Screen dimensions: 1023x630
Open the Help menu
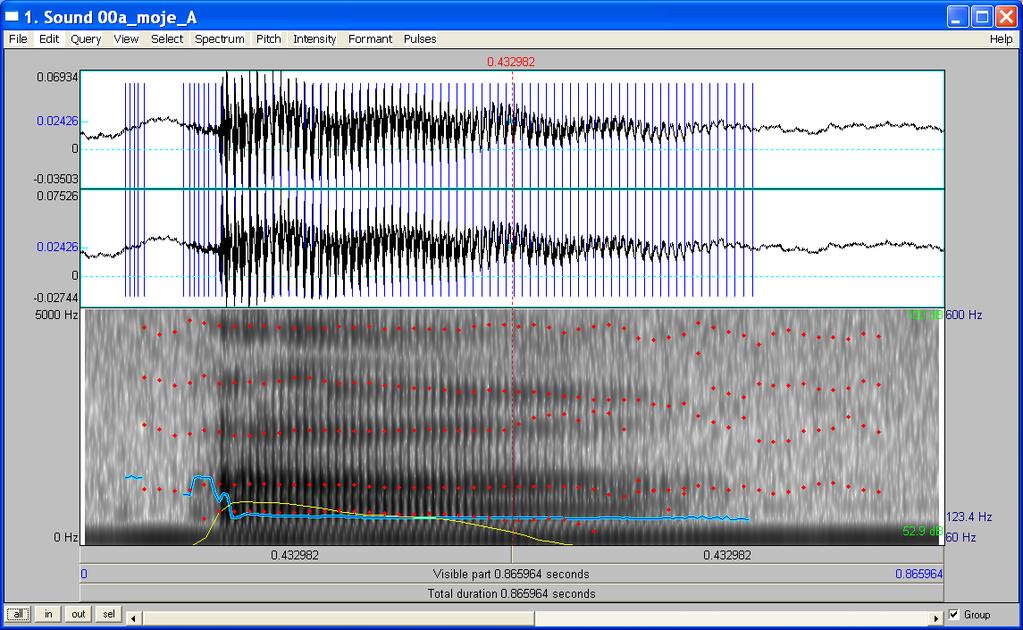(x=1001, y=39)
